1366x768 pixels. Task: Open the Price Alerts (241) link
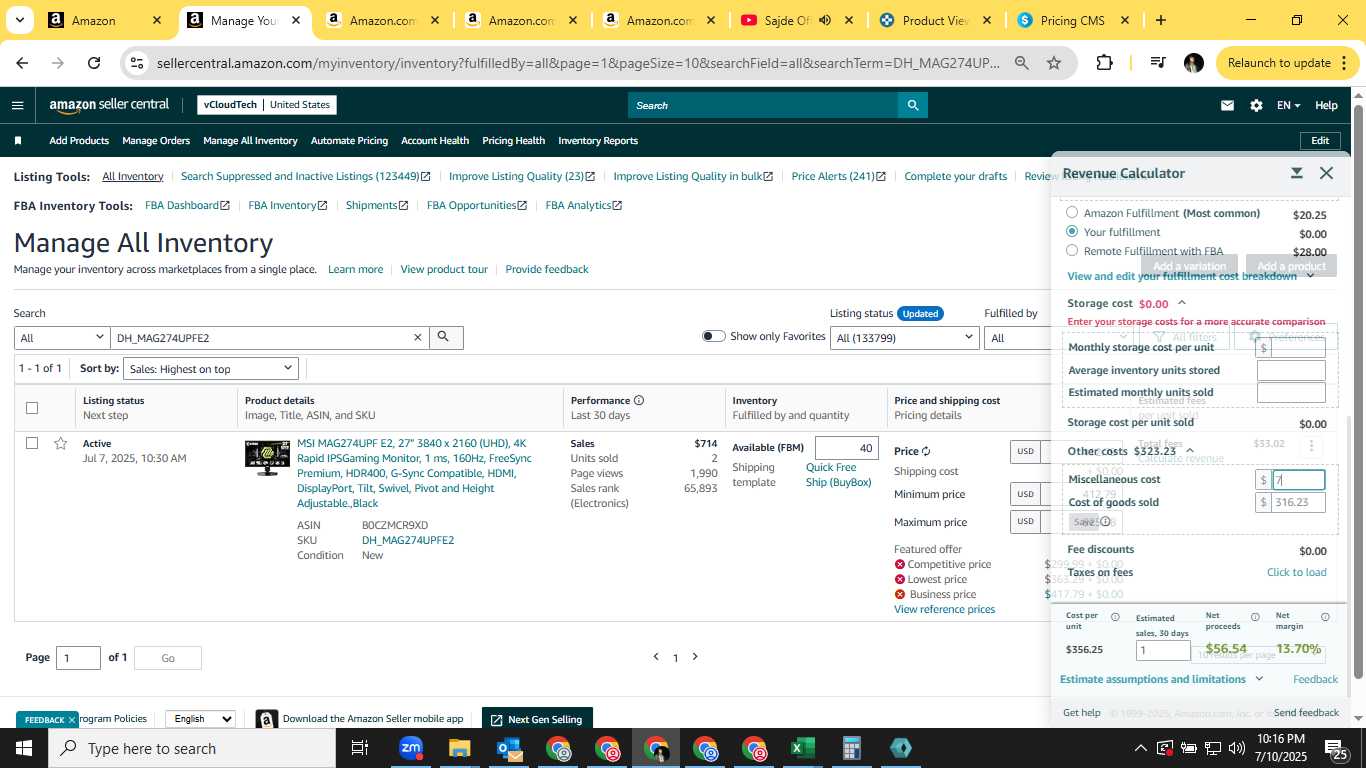coord(838,176)
